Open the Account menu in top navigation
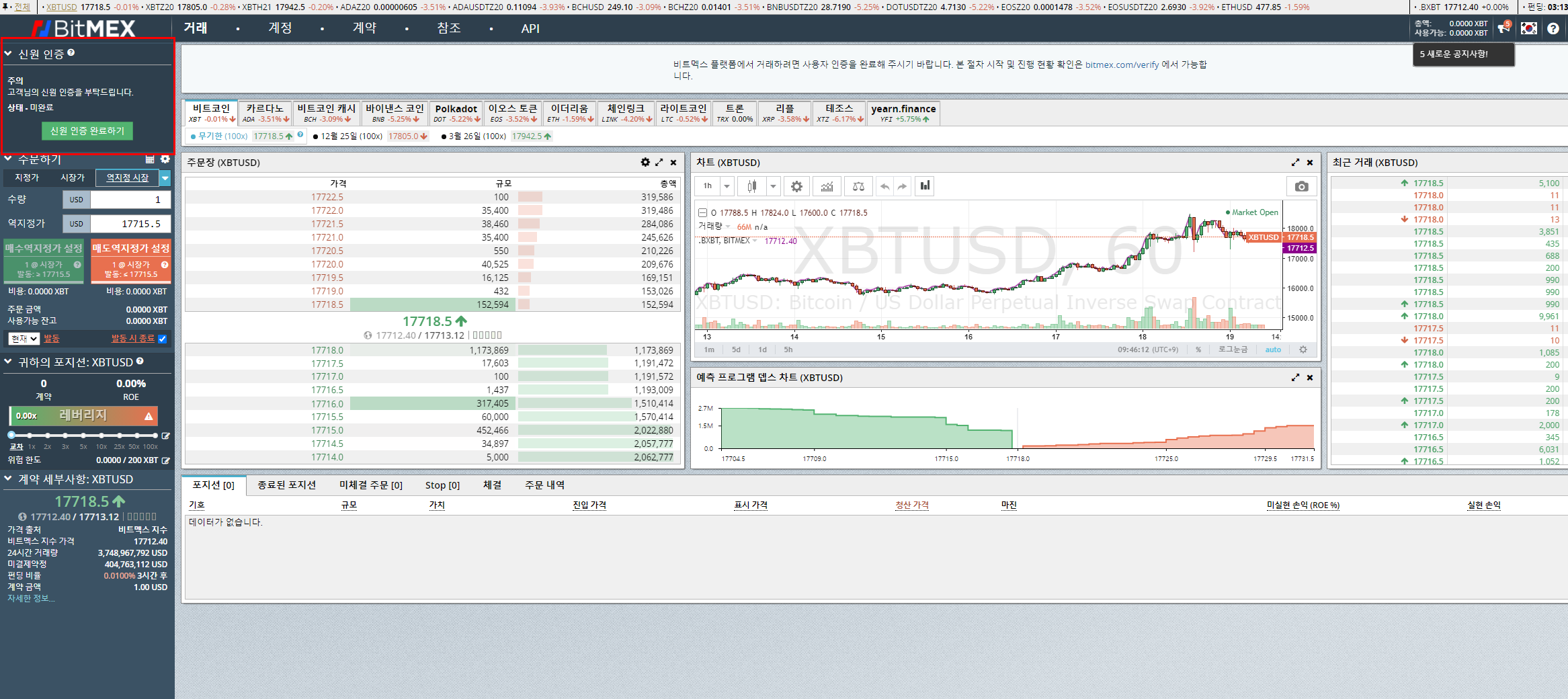The image size is (1568, 699). [280, 28]
